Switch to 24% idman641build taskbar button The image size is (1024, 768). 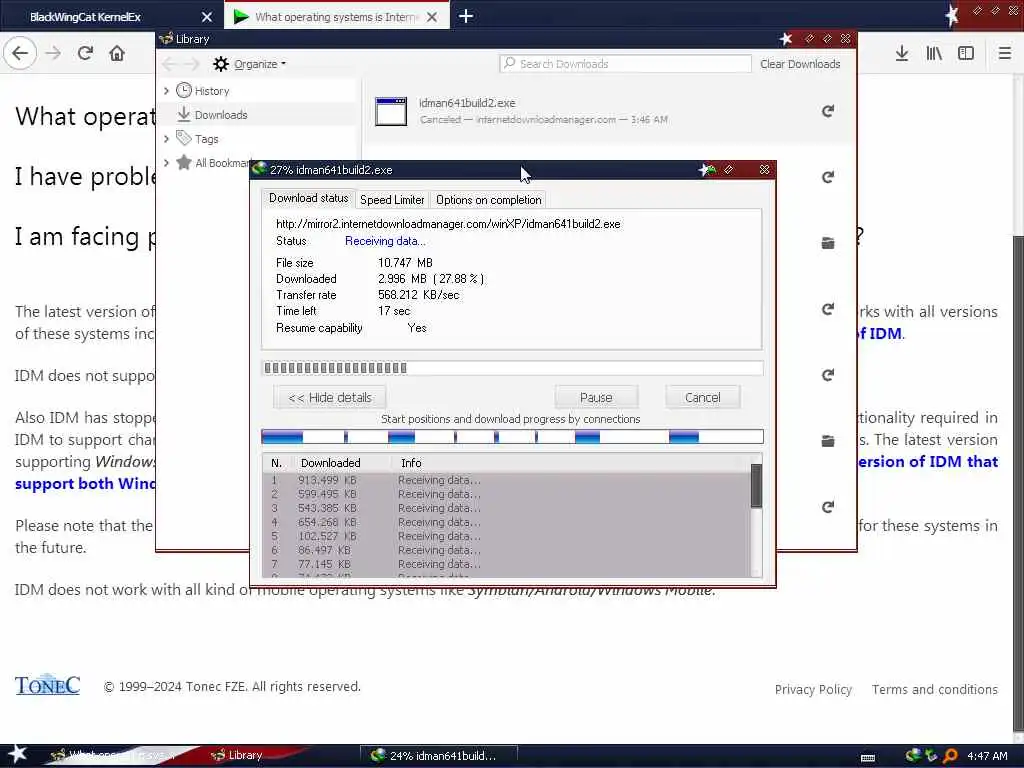(440, 756)
